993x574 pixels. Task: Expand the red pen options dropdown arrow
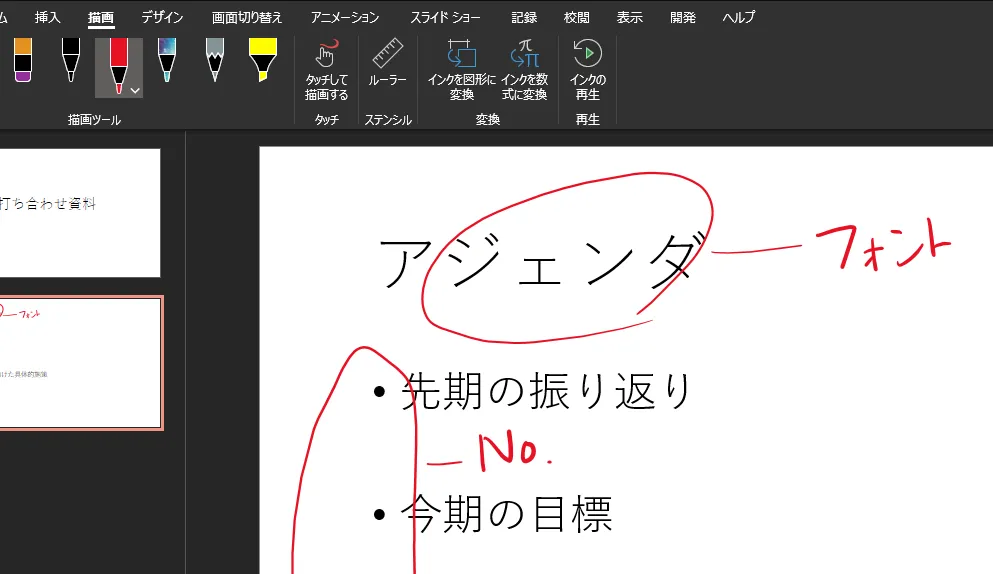pyautogui.click(x=135, y=90)
